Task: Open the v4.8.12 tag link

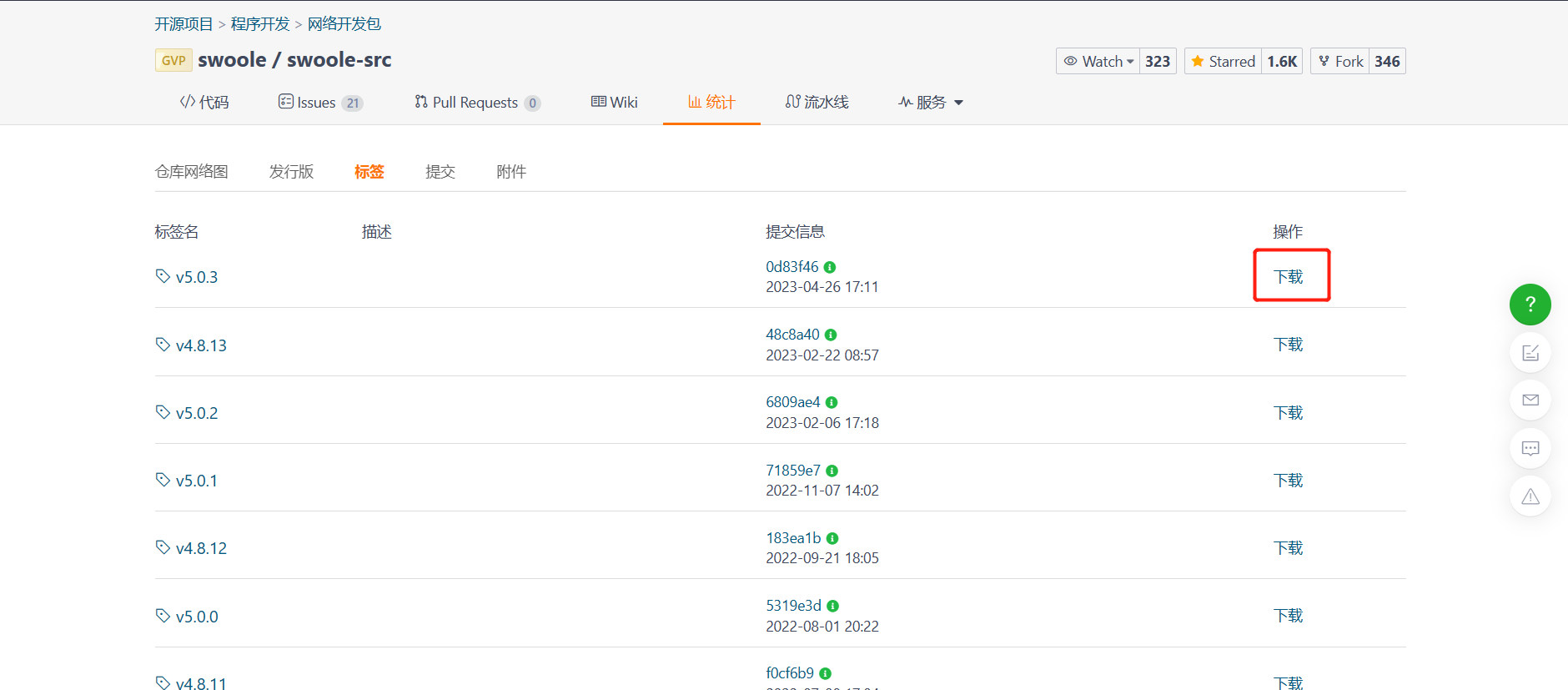Action: tap(201, 548)
